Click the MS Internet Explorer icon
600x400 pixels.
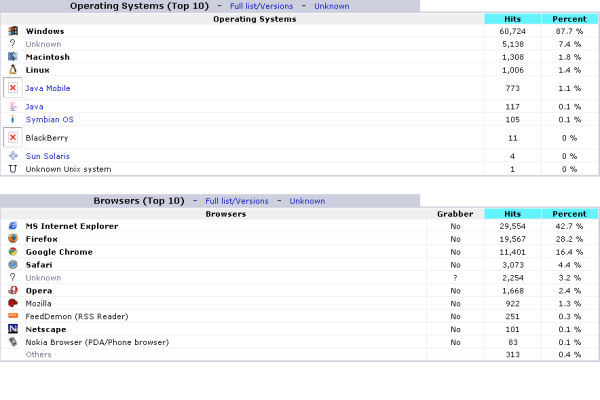tap(13, 226)
